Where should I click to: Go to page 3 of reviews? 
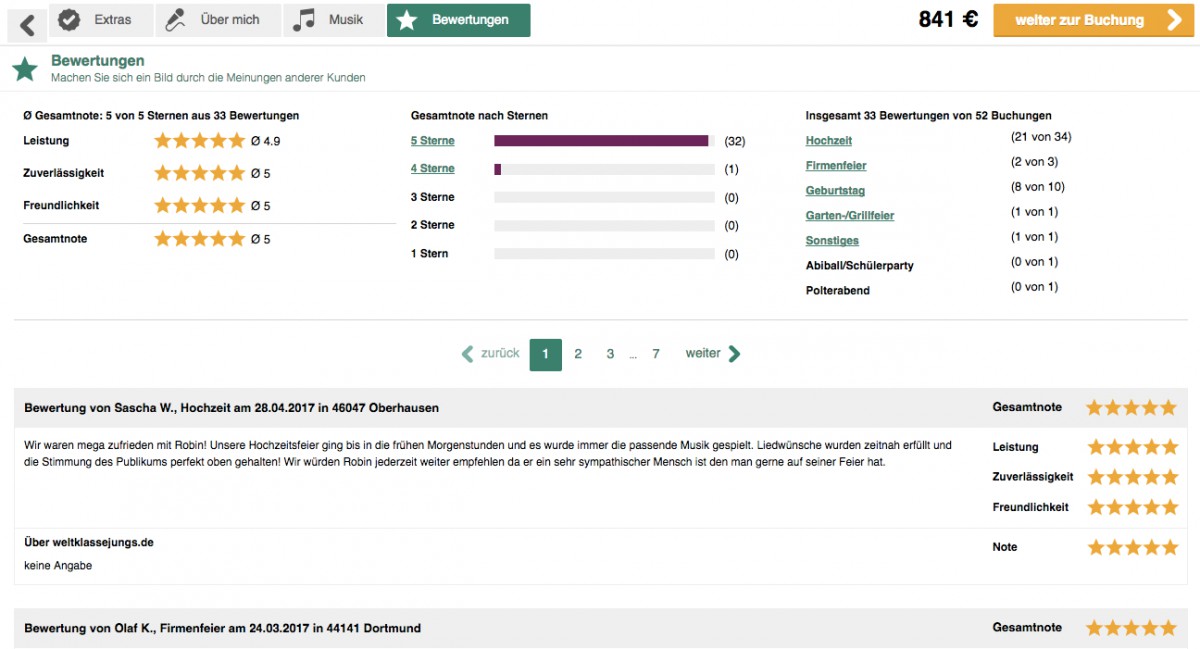pyautogui.click(x=610, y=354)
